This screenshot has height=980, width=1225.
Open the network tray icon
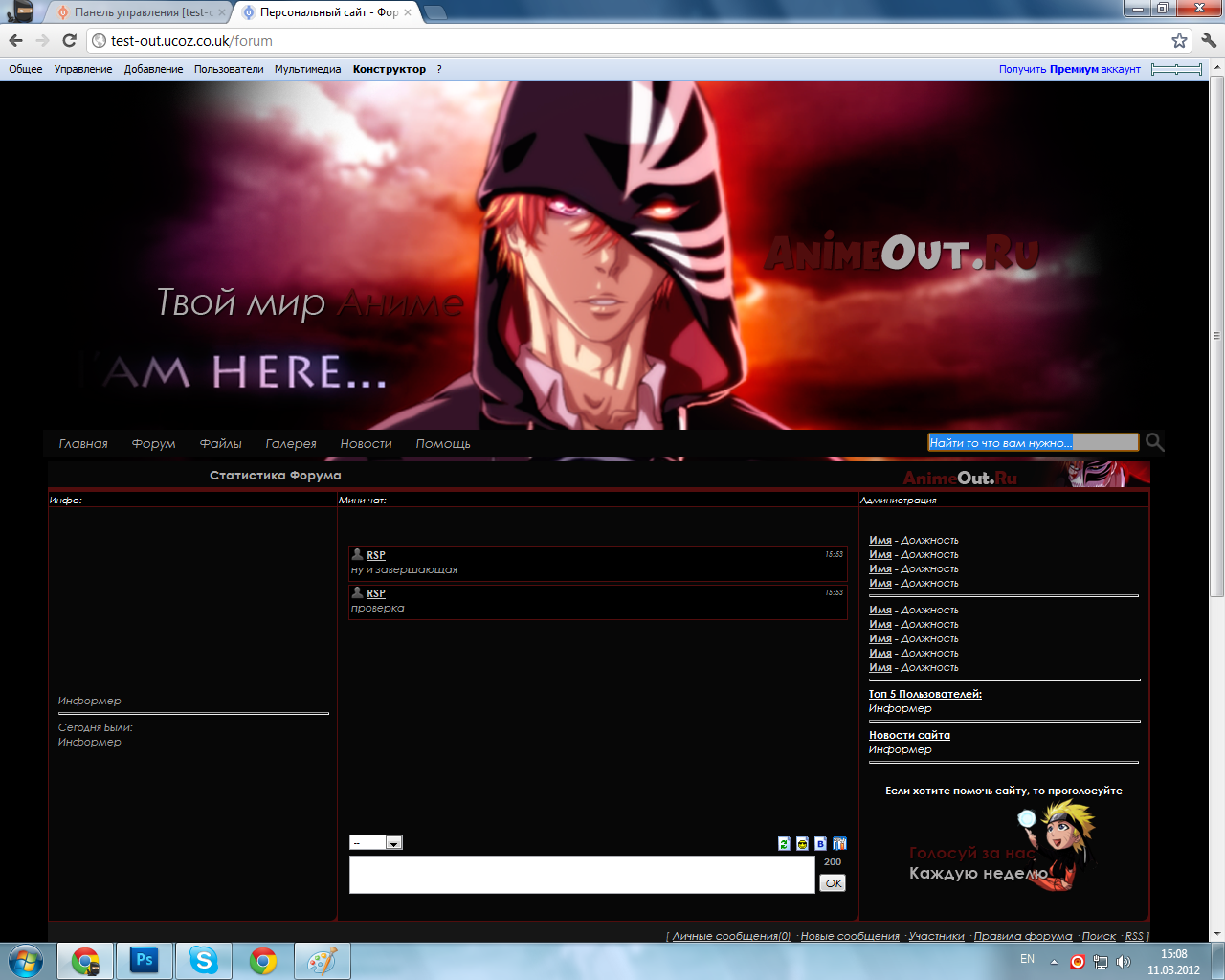[1101, 961]
